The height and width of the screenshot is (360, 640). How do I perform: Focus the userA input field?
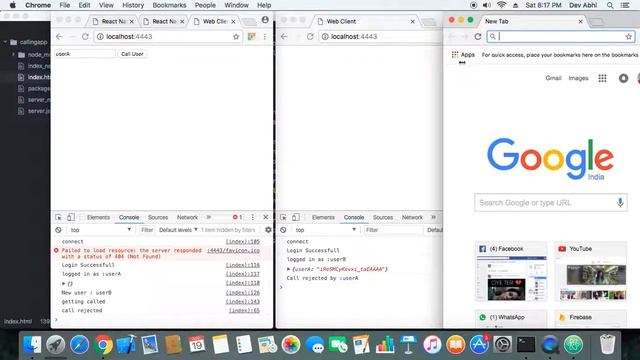point(84,54)
